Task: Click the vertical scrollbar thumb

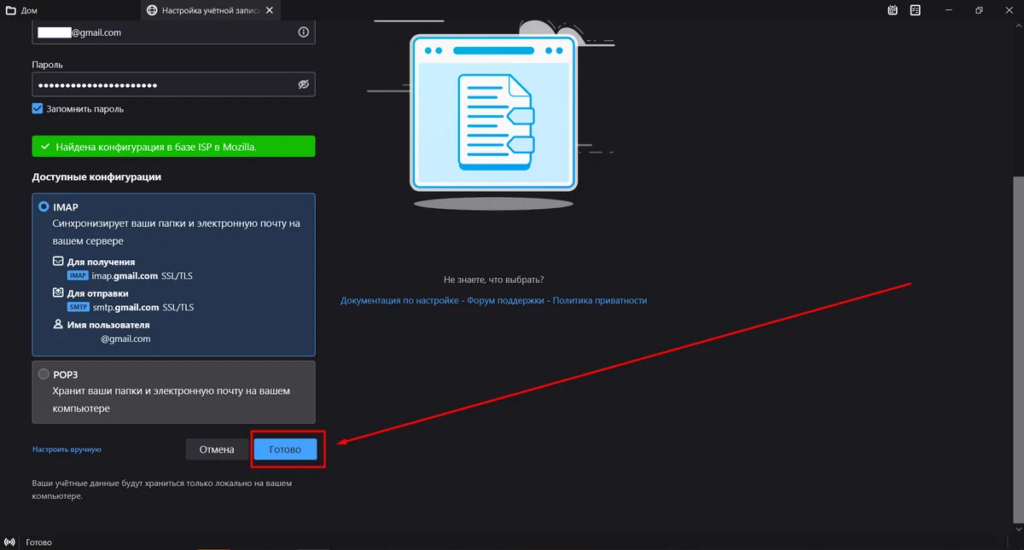Action: click(x=1018, y=349)
